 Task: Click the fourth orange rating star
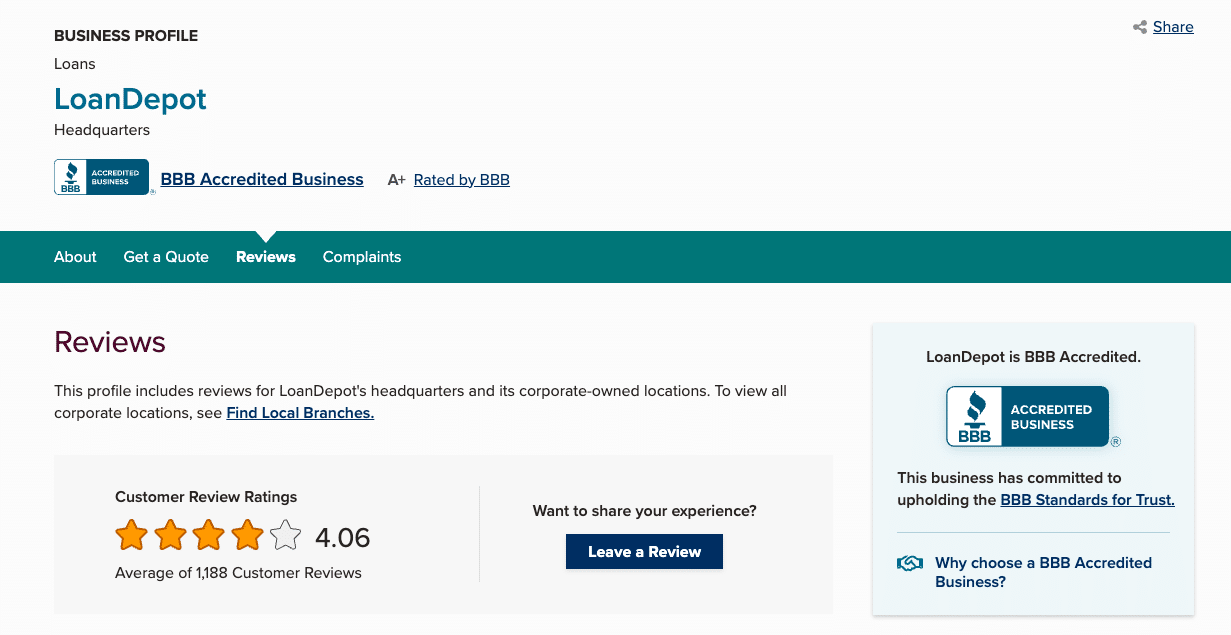pos(247,536)
